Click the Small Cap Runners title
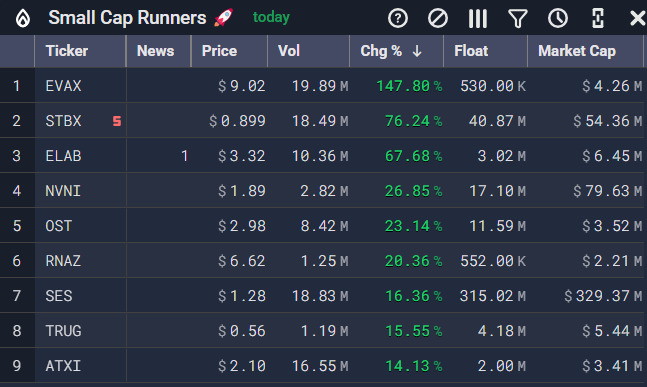 tap(127, 18)
